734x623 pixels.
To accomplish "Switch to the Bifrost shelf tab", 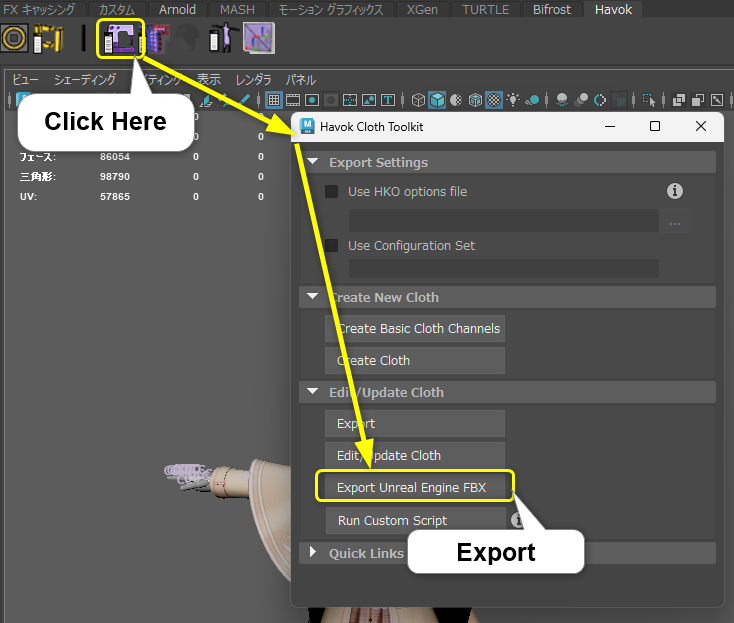I will 552,9.
